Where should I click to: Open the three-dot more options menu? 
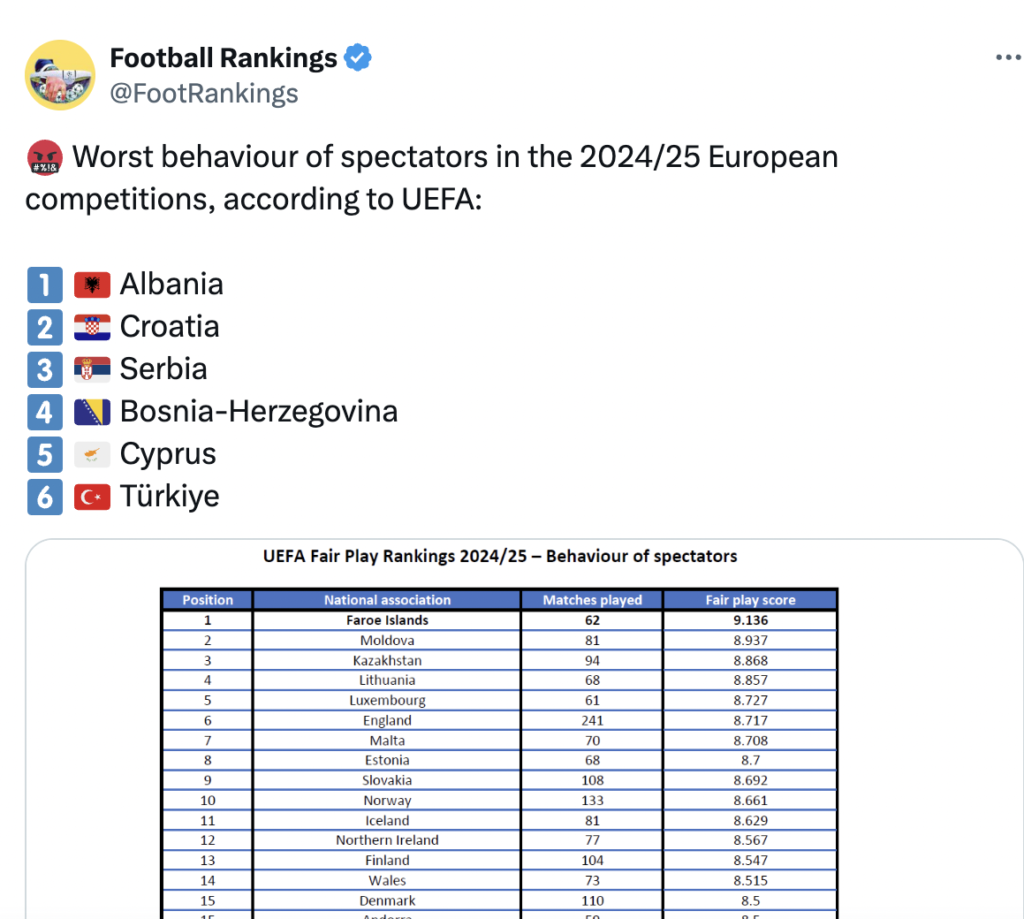click(x=1007, y=58)
